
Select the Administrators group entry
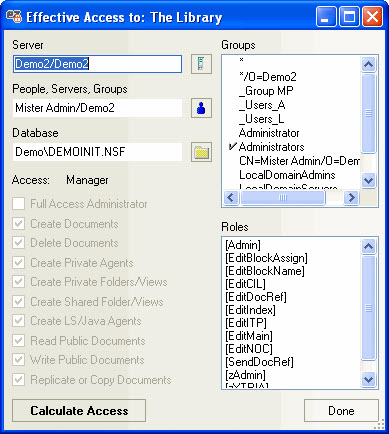[x=272, y=147]
